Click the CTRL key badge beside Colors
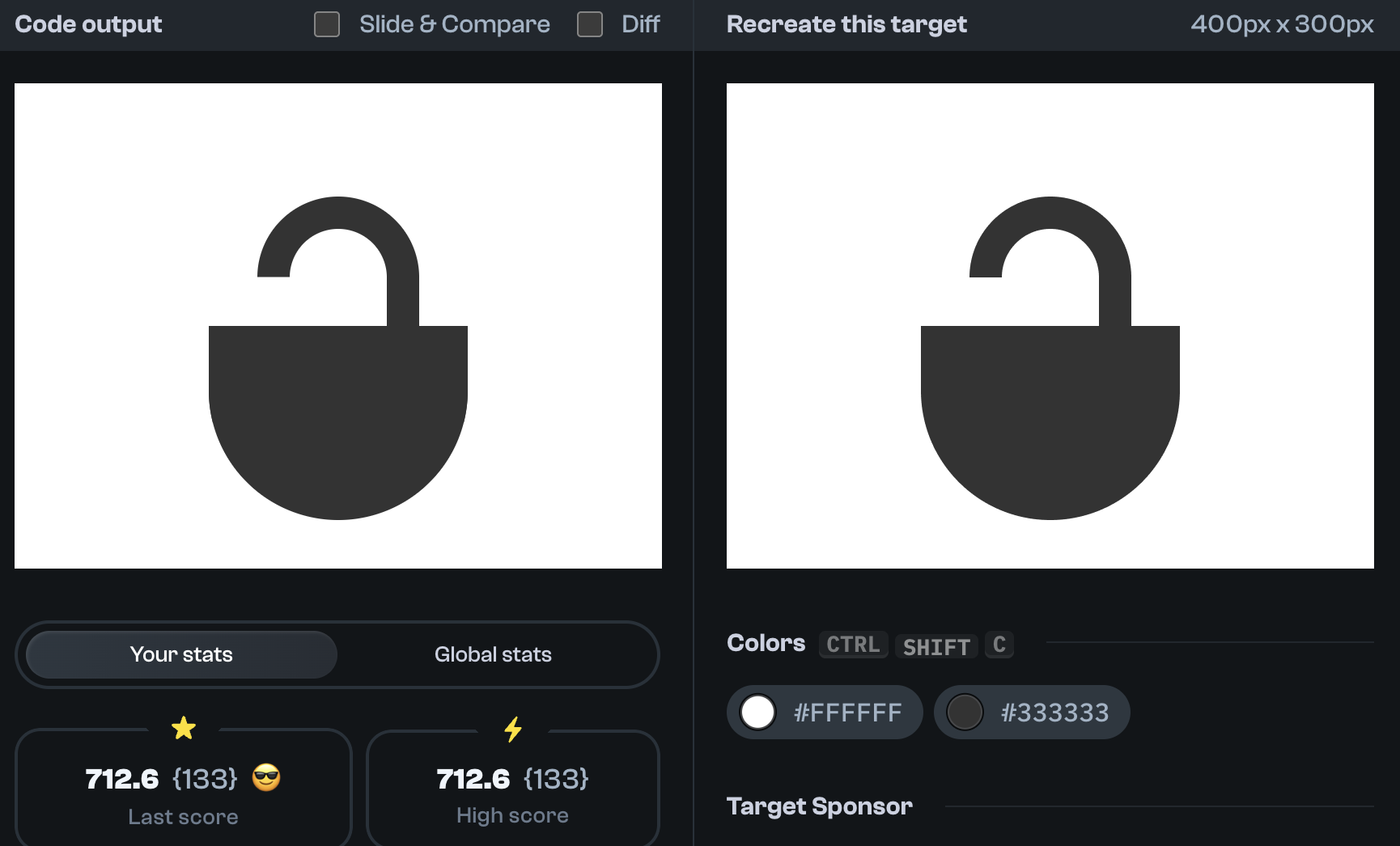This screenshot has width=1400, height=846. [854, 645]
